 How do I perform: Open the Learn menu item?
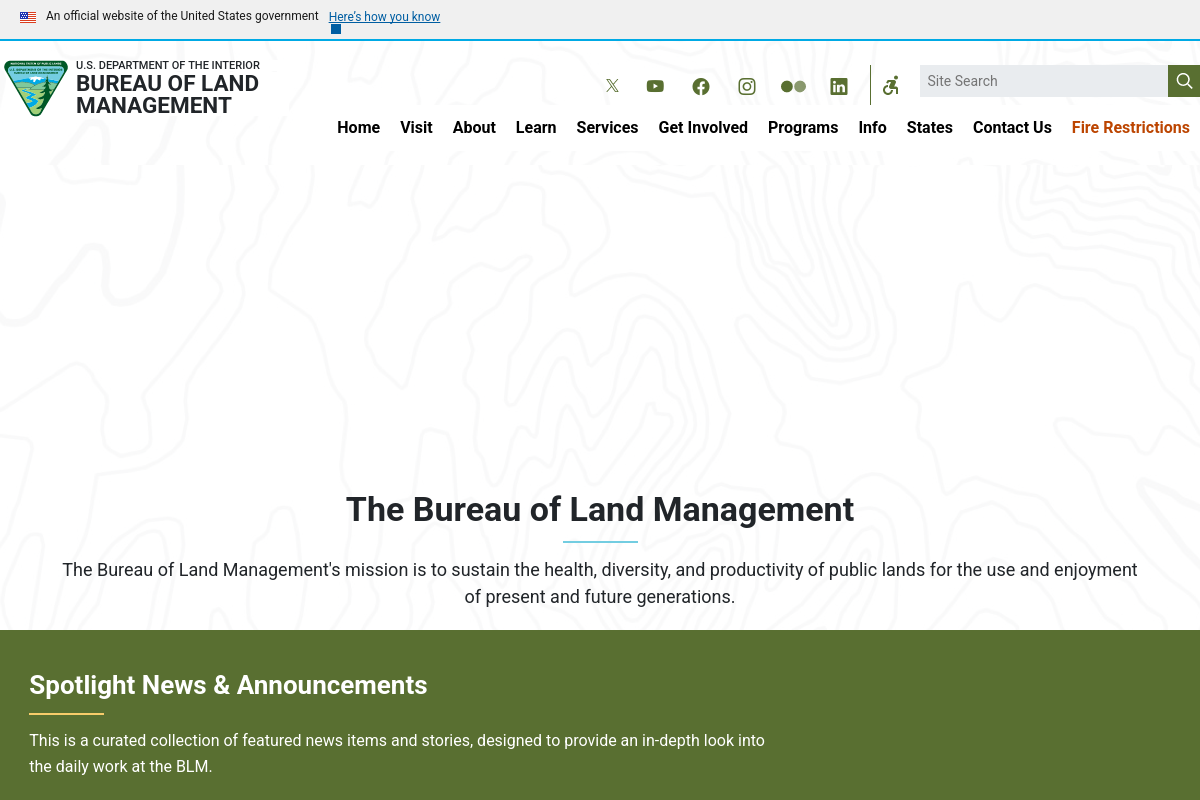(x=536, y=127)
